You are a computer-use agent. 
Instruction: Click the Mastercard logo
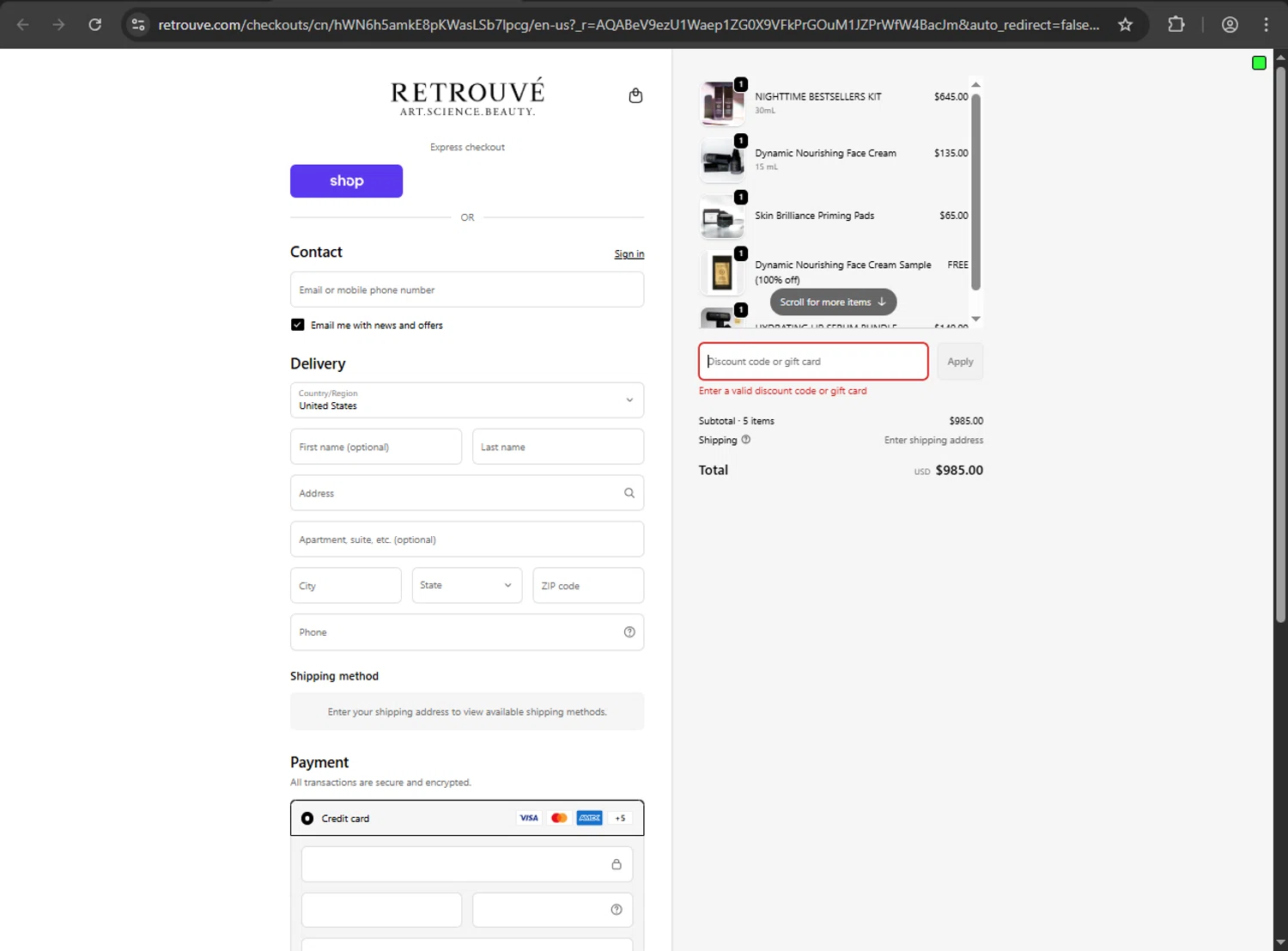[x=559, y=818]
